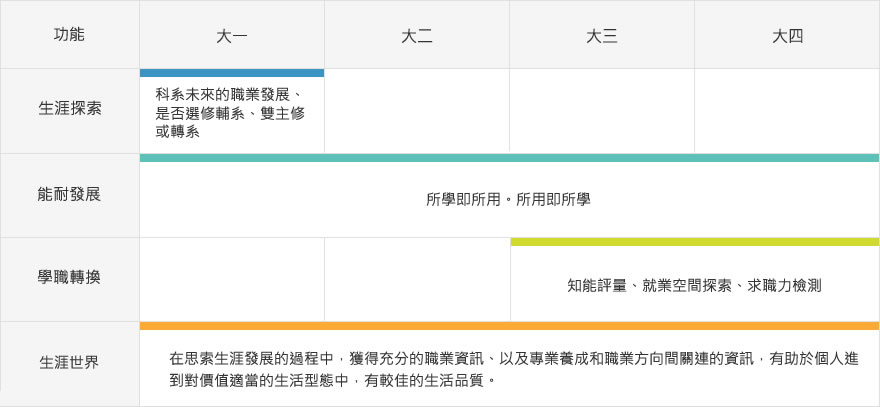Click the orange bar in 生涯世界 row

[509, 325]
